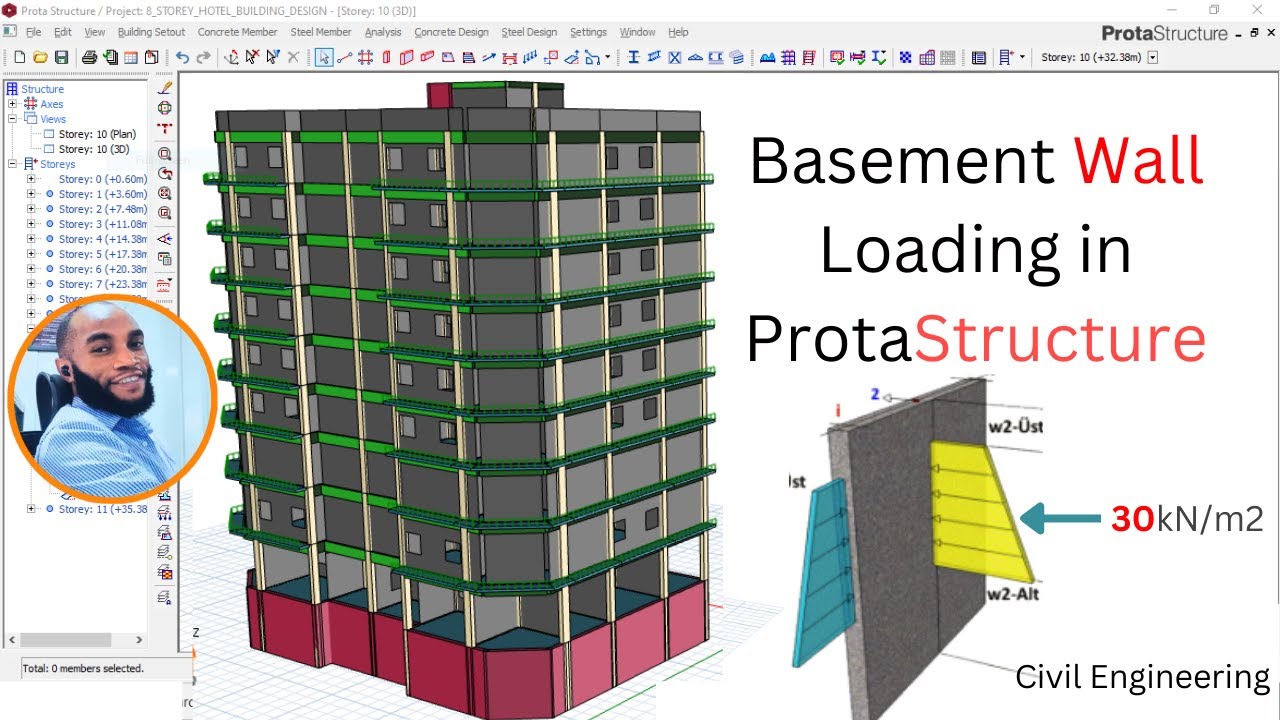Select the steel brace X tool
This screenshot has height=720, width=1280.
(x=675, y=58)
